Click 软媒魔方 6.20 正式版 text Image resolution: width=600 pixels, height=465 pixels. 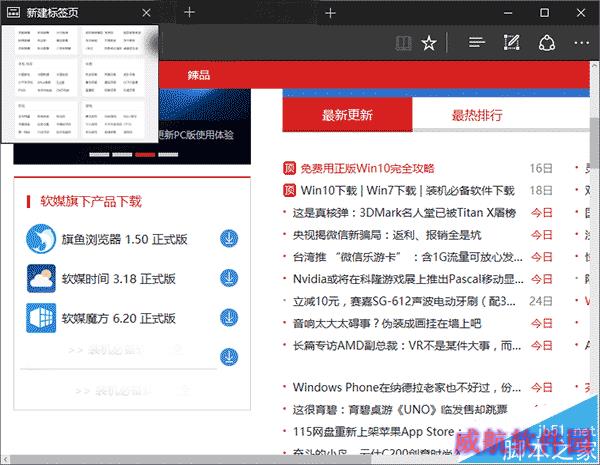[119, 318]
